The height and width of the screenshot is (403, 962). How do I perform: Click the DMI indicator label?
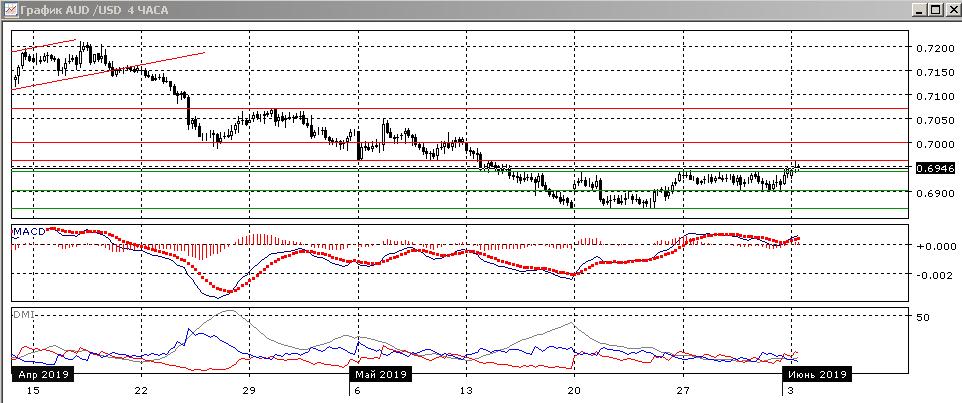[x=22, y=314]
